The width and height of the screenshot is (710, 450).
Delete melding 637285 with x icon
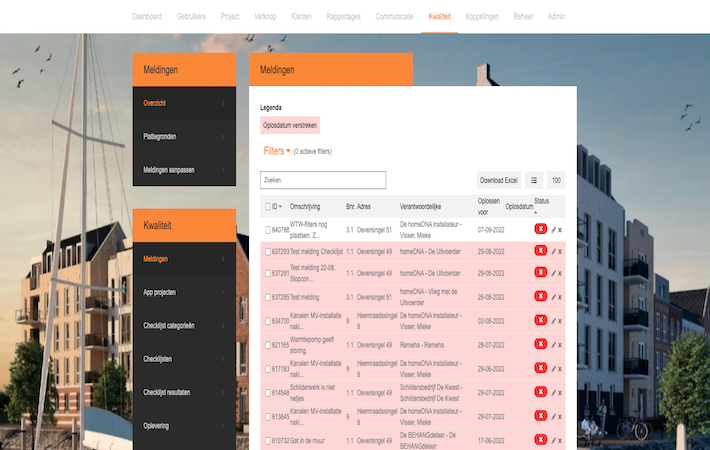[560, 297]
